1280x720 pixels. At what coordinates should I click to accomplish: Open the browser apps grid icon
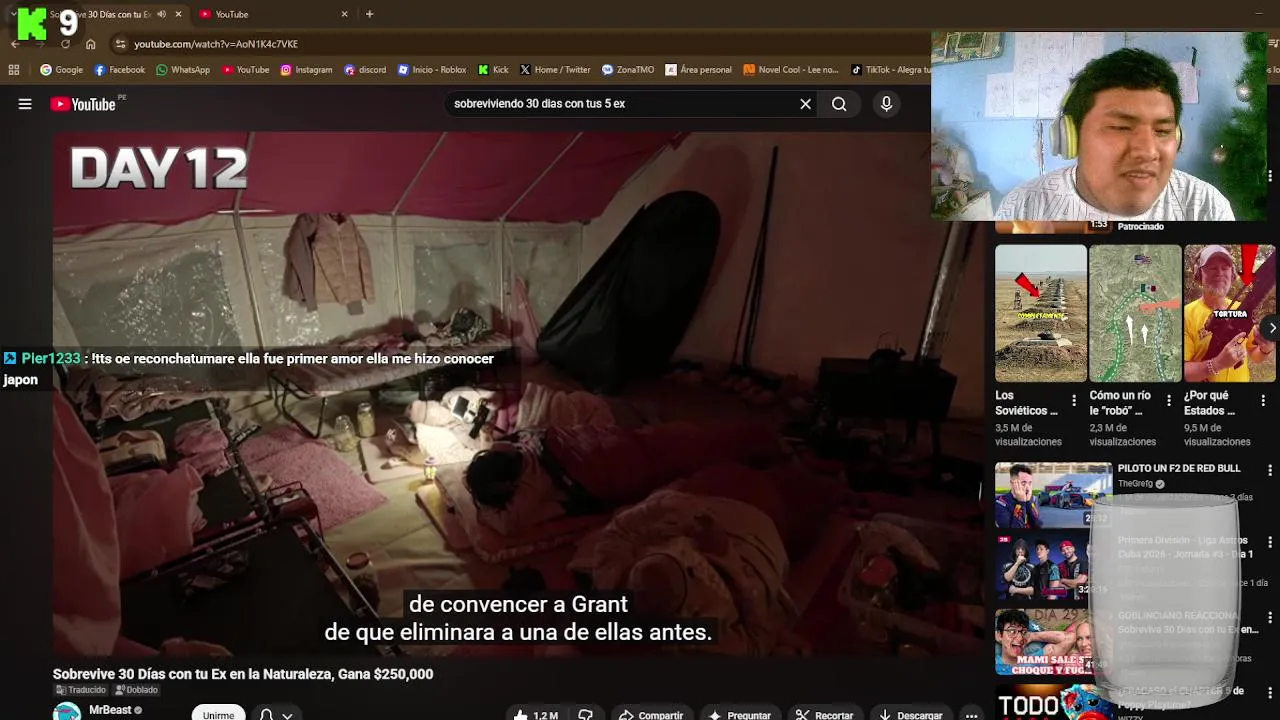pos(14,70)
